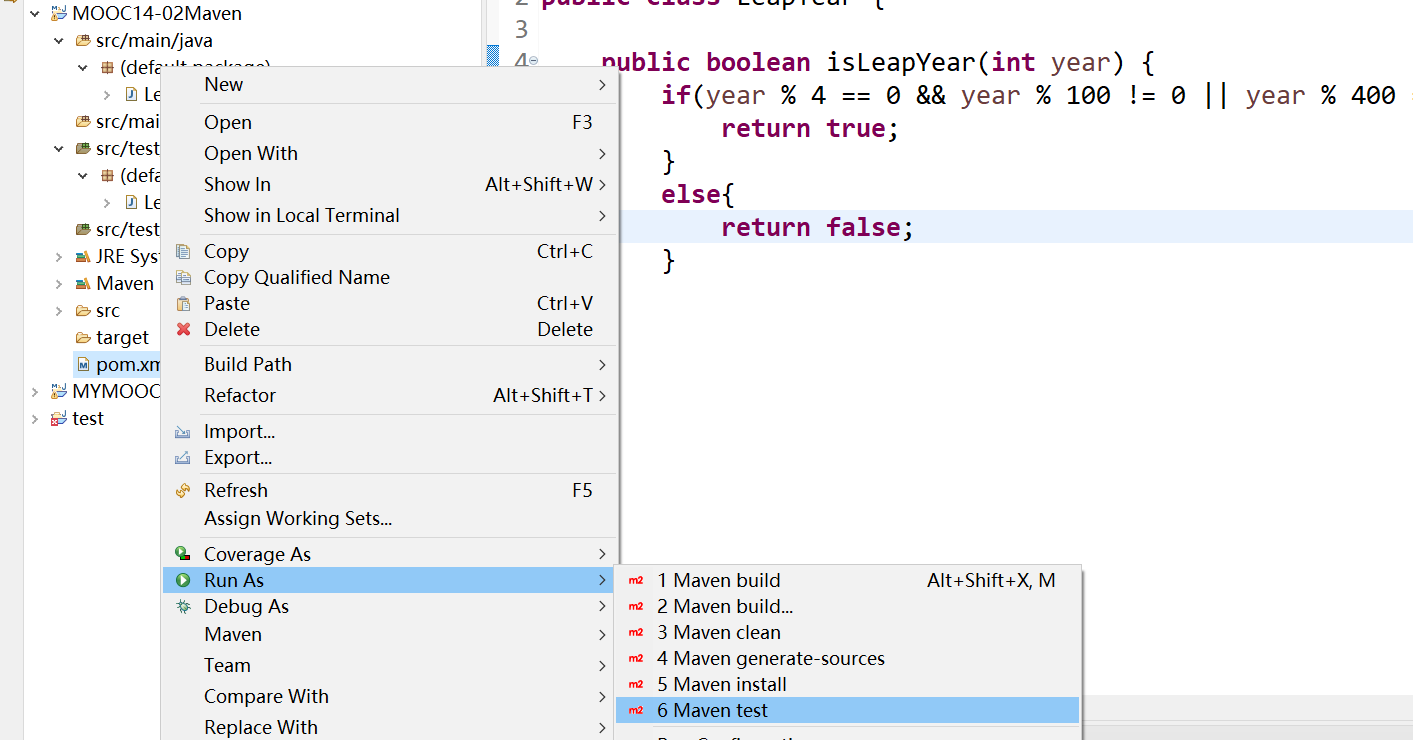Click the Import icon
Screen dimensions: 1413x740
(x=183, y=432)
